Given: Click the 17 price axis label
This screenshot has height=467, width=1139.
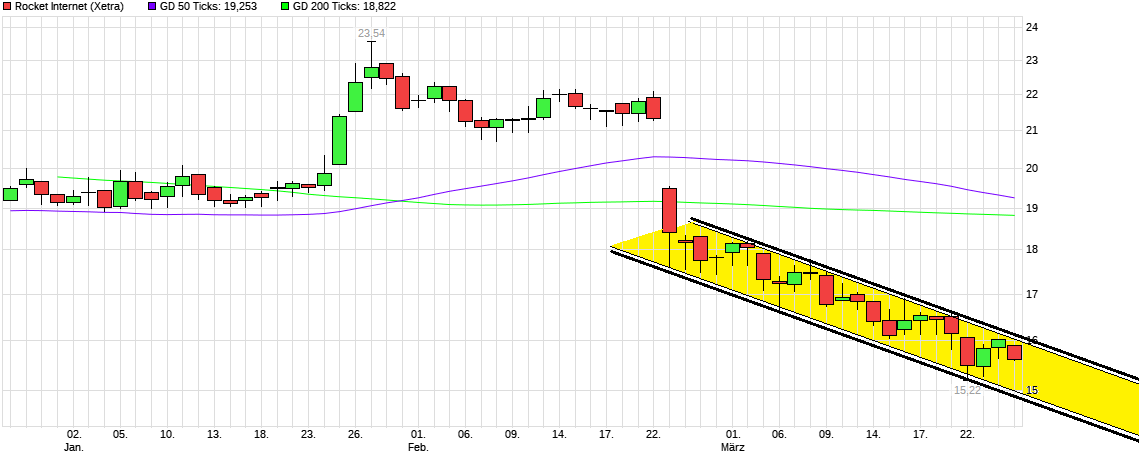Looking at the screenshot, I should click(x=1032, y=294).
